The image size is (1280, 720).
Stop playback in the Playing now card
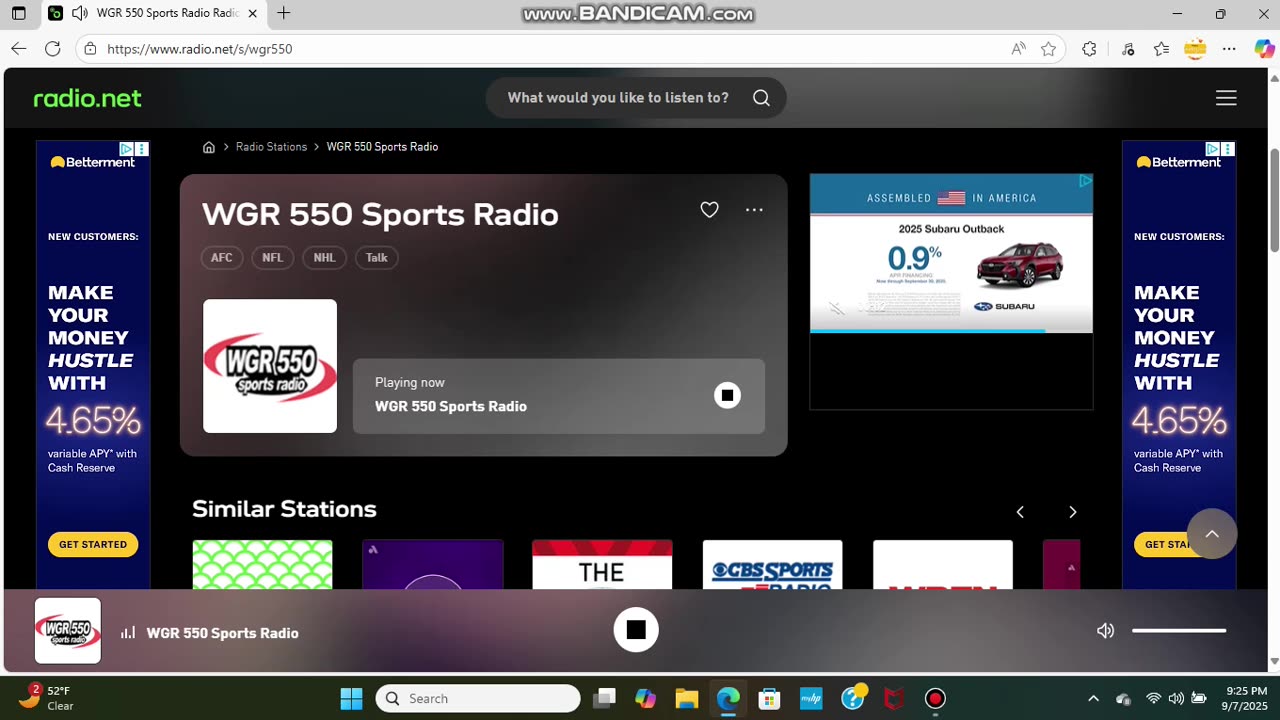point(727,395)
